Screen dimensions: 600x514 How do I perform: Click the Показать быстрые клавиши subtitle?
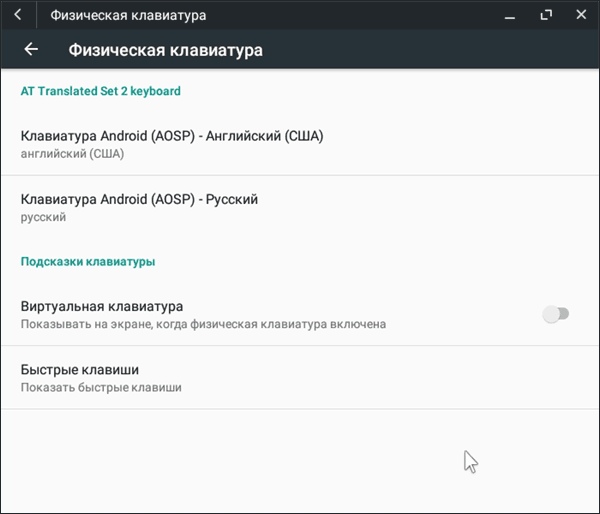pyautogui.click(x=101, y=387)
